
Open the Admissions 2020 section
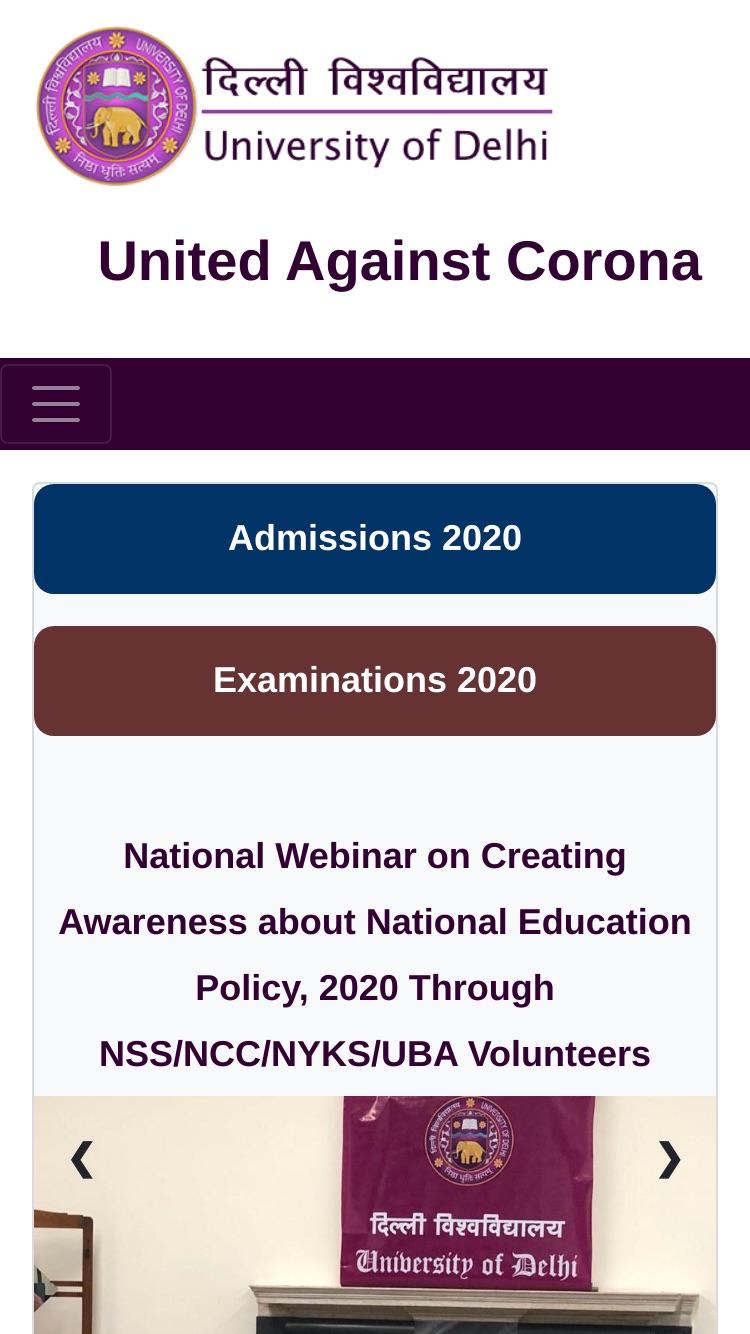(375, 539)
